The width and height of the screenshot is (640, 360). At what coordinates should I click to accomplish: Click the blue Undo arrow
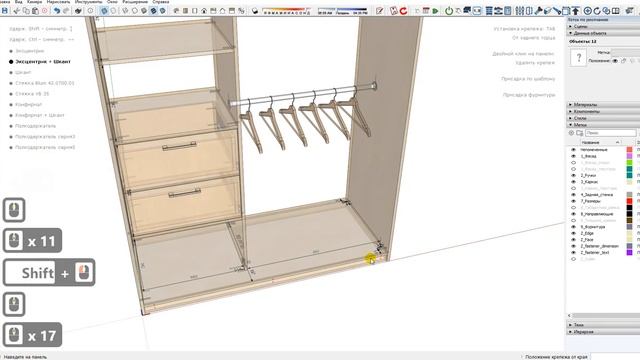57,11
